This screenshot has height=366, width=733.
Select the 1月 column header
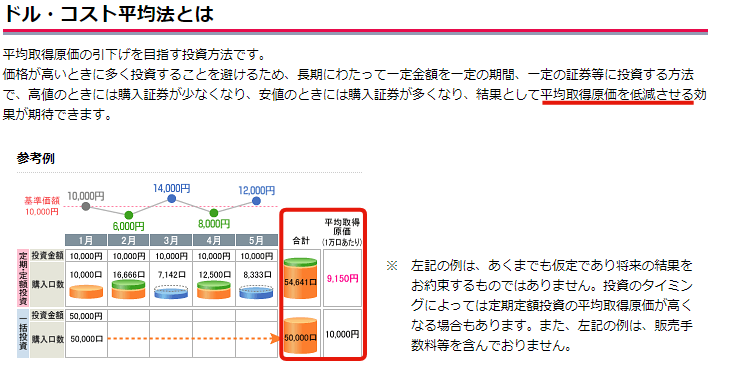tap(86, 240)
